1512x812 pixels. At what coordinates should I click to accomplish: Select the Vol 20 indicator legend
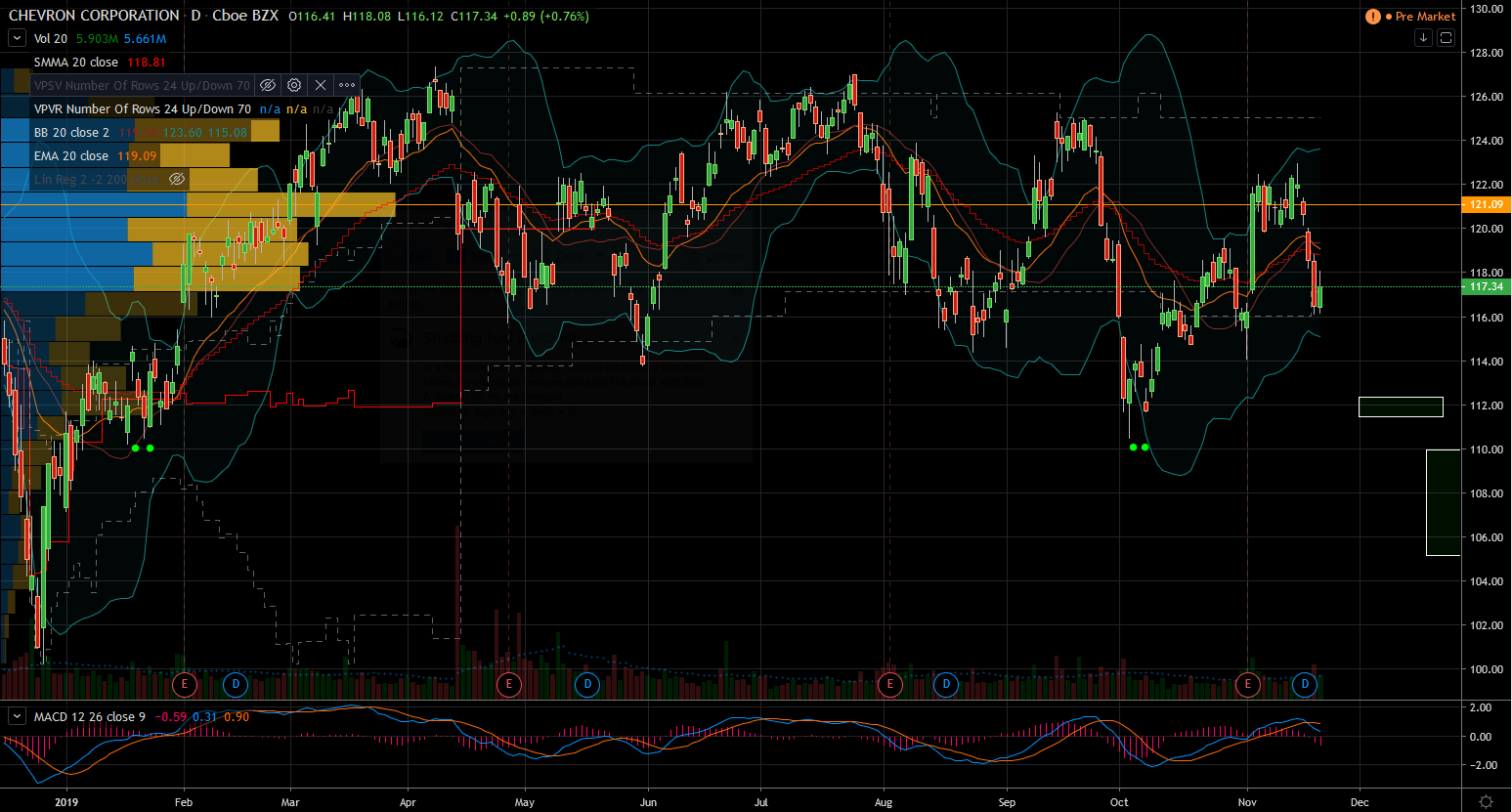click(51, 38)
